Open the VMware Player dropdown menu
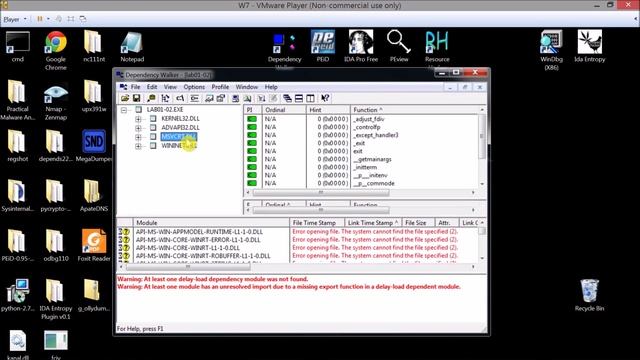The image size is (640, 360). (x=15, y=19)
